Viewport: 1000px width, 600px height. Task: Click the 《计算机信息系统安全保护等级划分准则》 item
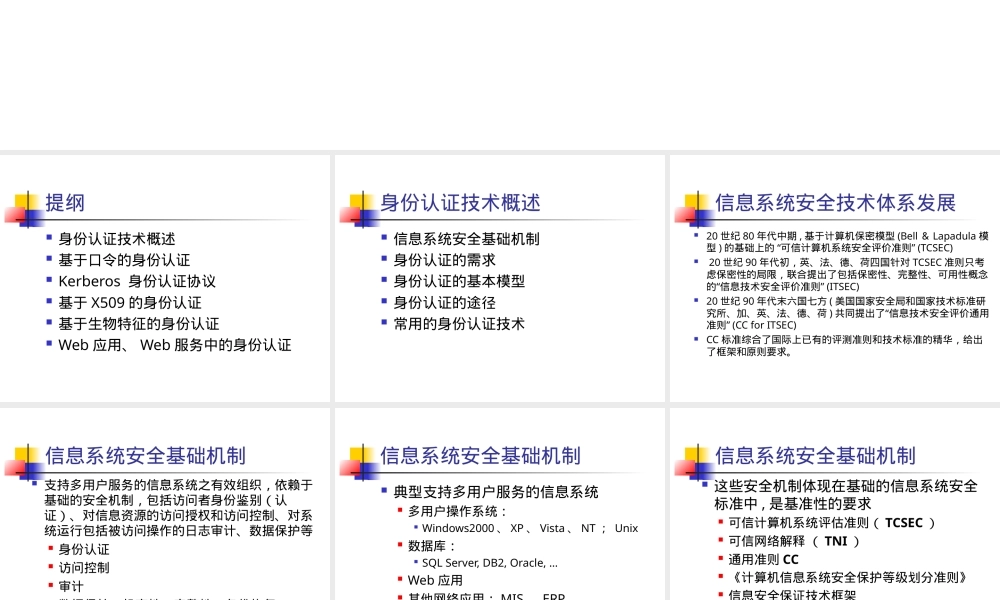[x=848, y=578]
